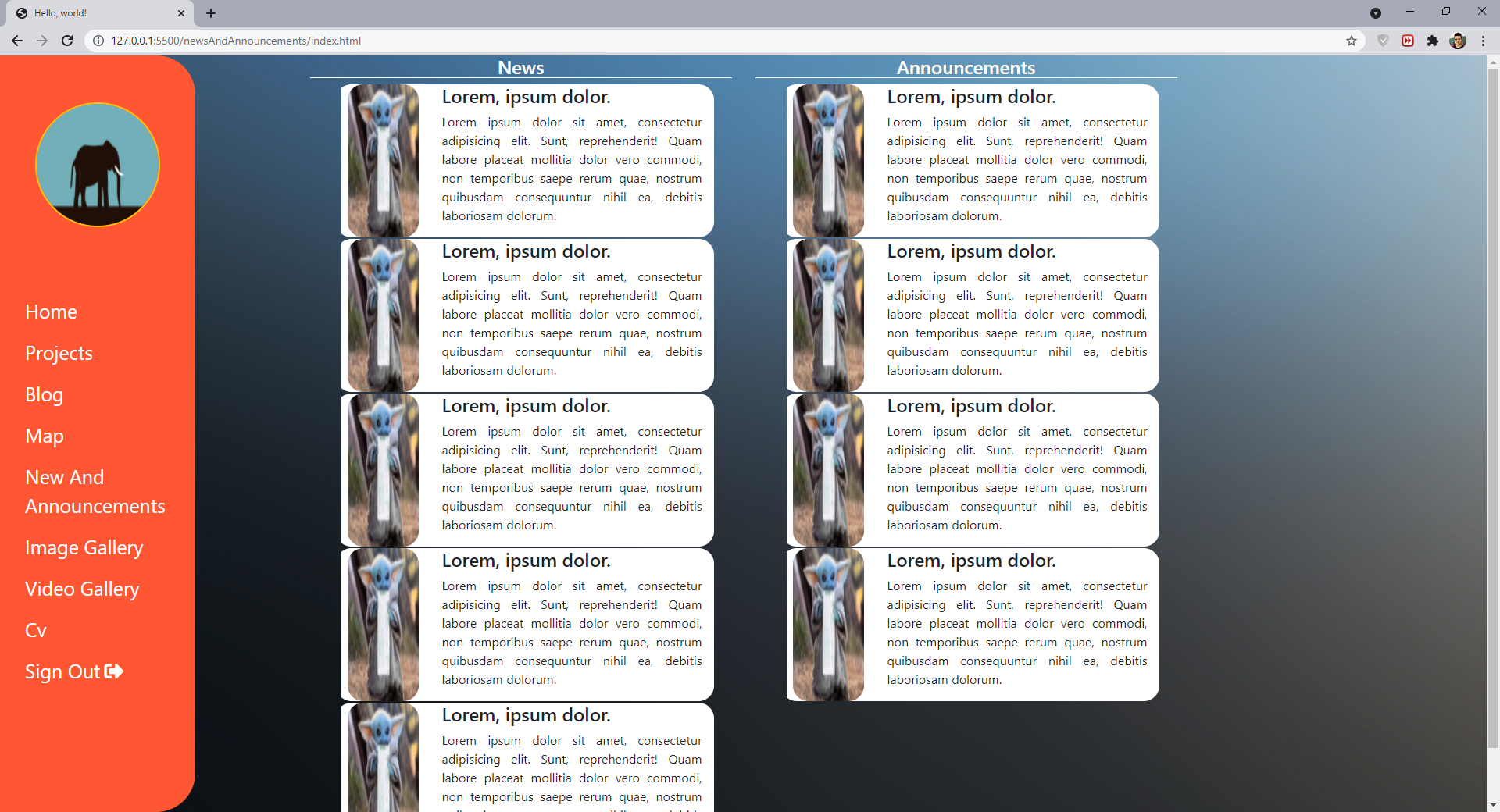The image size is (1500, 812).
Task: Click fifth News card title
Action: (x=526, y=715)
